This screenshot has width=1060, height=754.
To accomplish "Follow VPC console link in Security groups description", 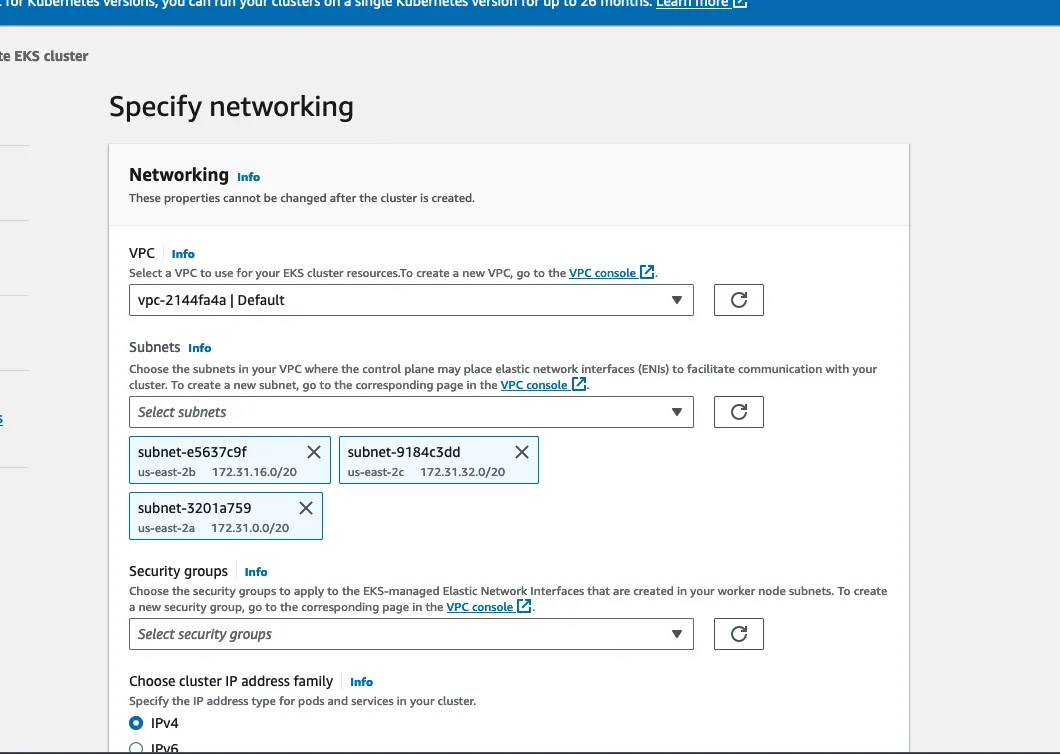I will (x=489, y=607).
